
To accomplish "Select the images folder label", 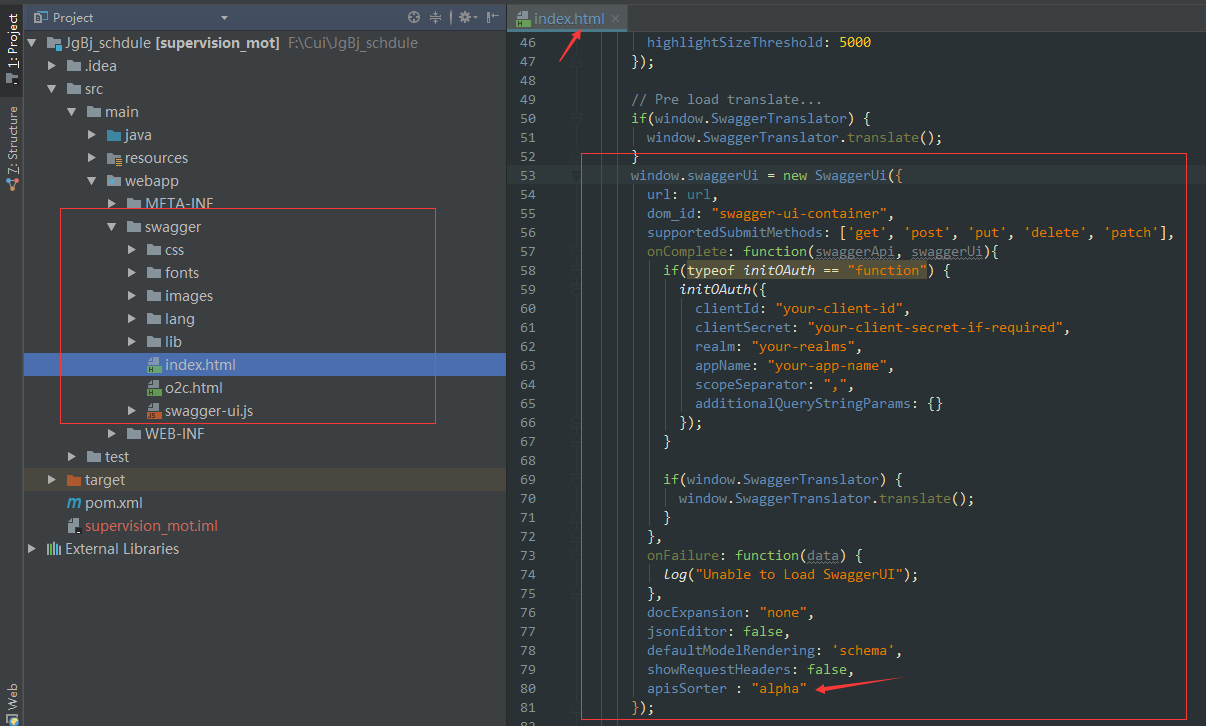I will pos(189,296).
